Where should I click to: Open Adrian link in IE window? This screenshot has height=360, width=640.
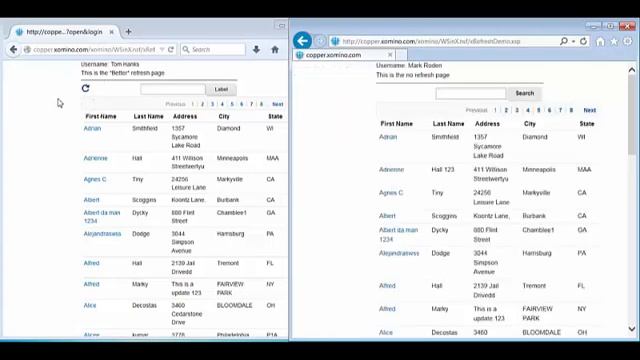click(x=388, y=137)
